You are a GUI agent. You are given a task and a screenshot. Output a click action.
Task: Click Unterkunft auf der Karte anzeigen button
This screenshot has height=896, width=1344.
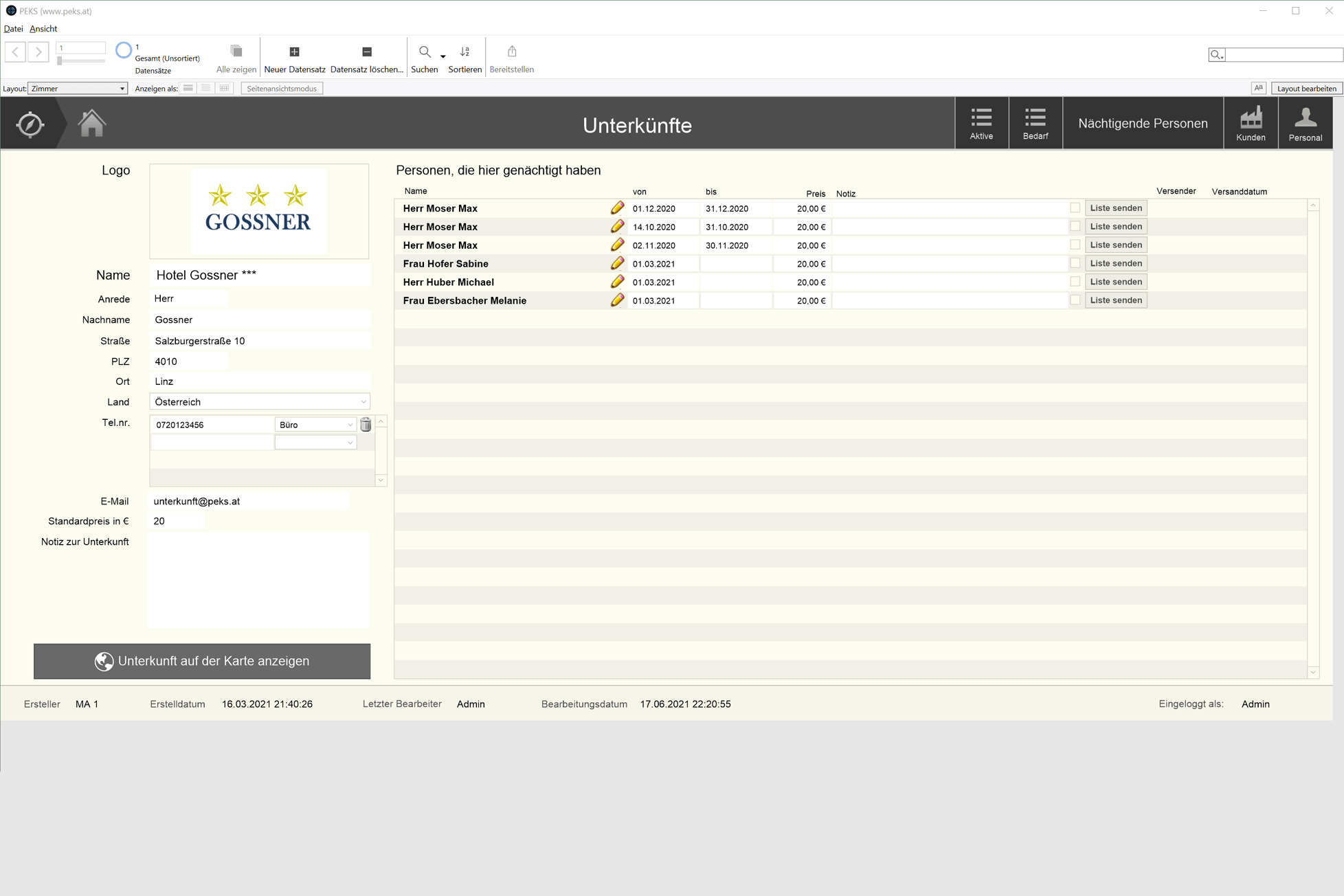coord(202,661)
